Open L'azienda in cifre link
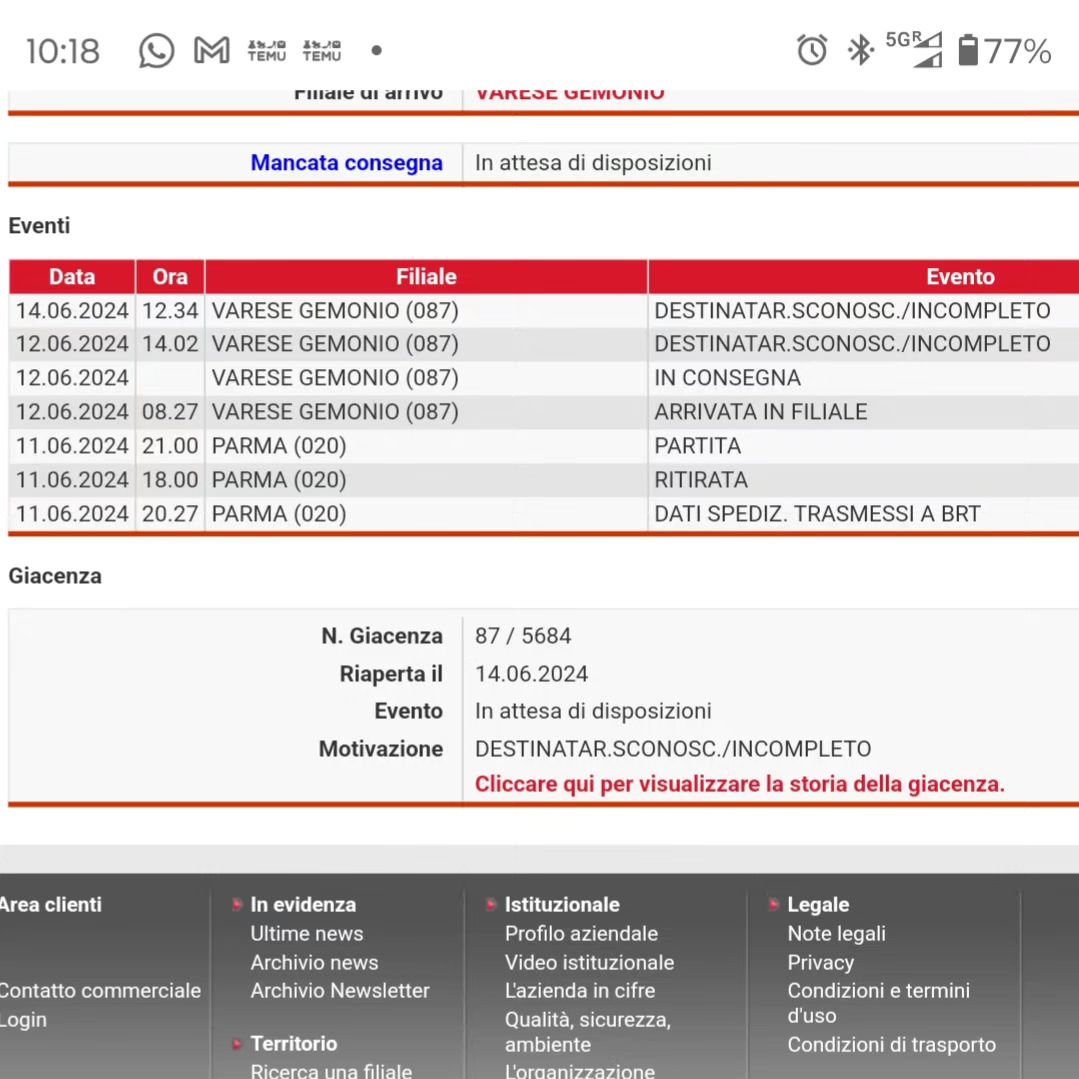This screenshot has width=1079, height=1079. (580, 991)
